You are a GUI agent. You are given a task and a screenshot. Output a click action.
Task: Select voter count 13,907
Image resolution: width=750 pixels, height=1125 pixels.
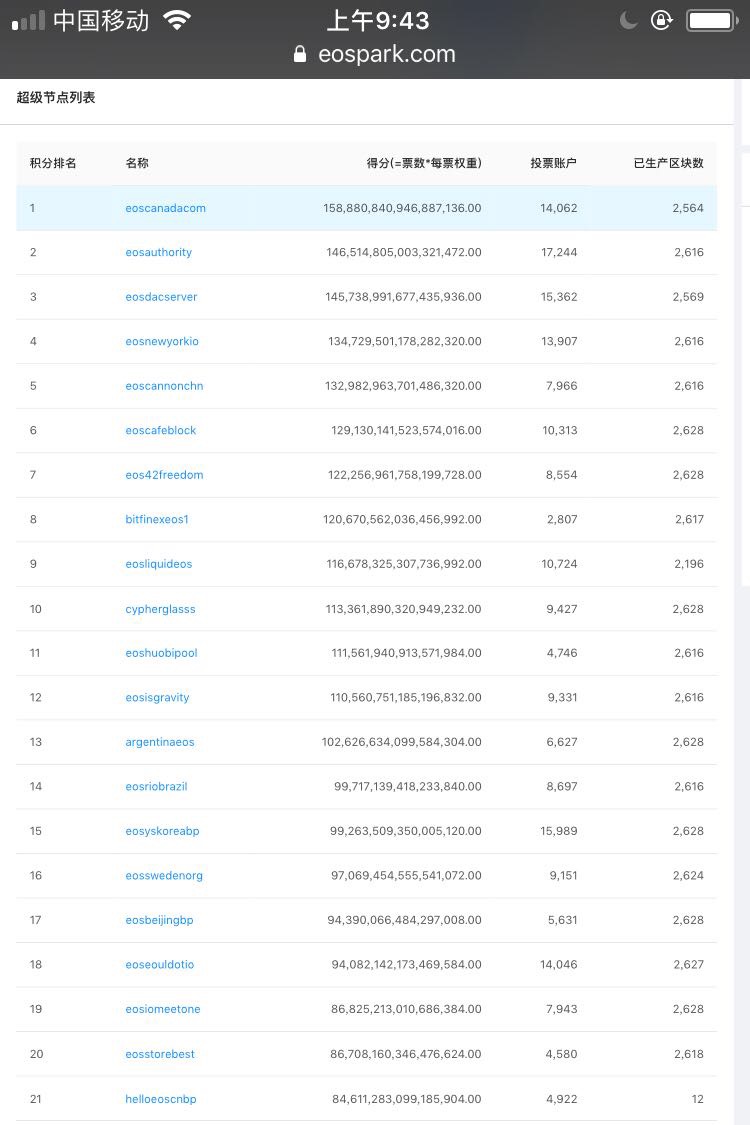click(559, 342)
